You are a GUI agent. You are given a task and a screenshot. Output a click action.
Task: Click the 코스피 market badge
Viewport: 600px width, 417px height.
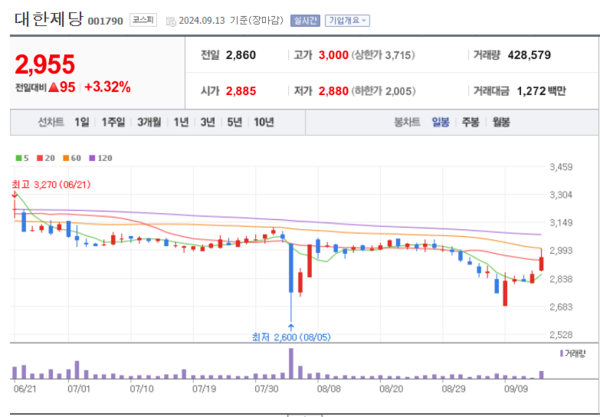[143, 20]
